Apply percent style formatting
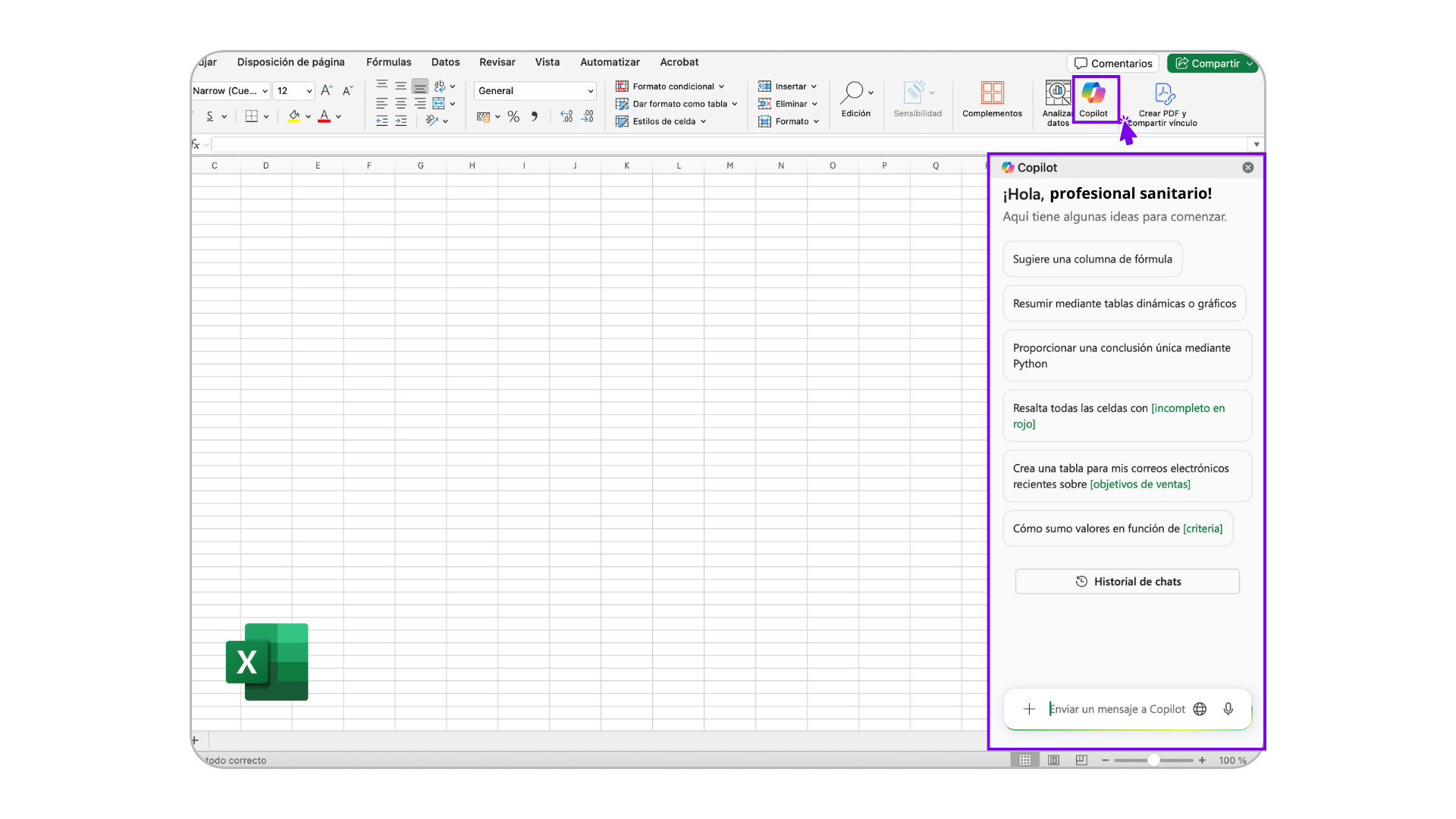Screen dimensions: 1456x819 513,117
